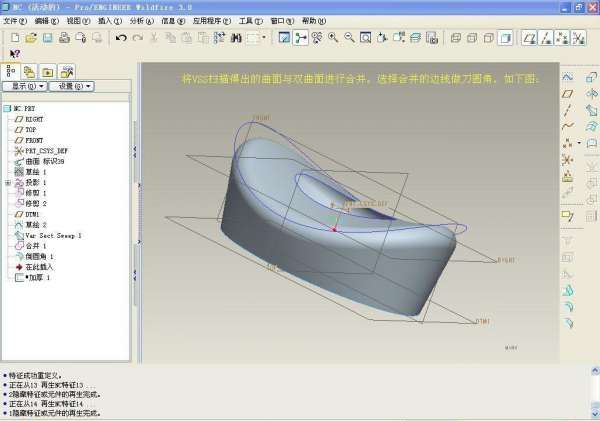Toggle datum points display
Screen dimensions: 600x421
(562, 38)
